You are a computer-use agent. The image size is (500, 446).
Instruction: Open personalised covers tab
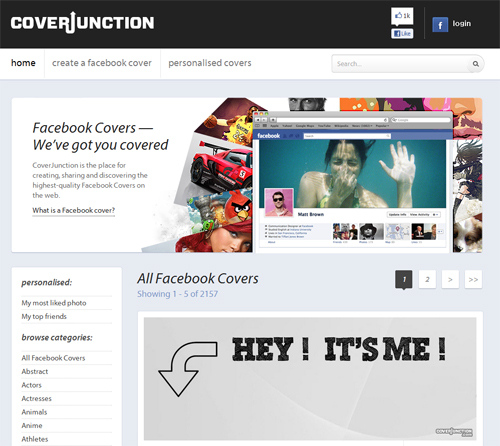pos(210,63)
